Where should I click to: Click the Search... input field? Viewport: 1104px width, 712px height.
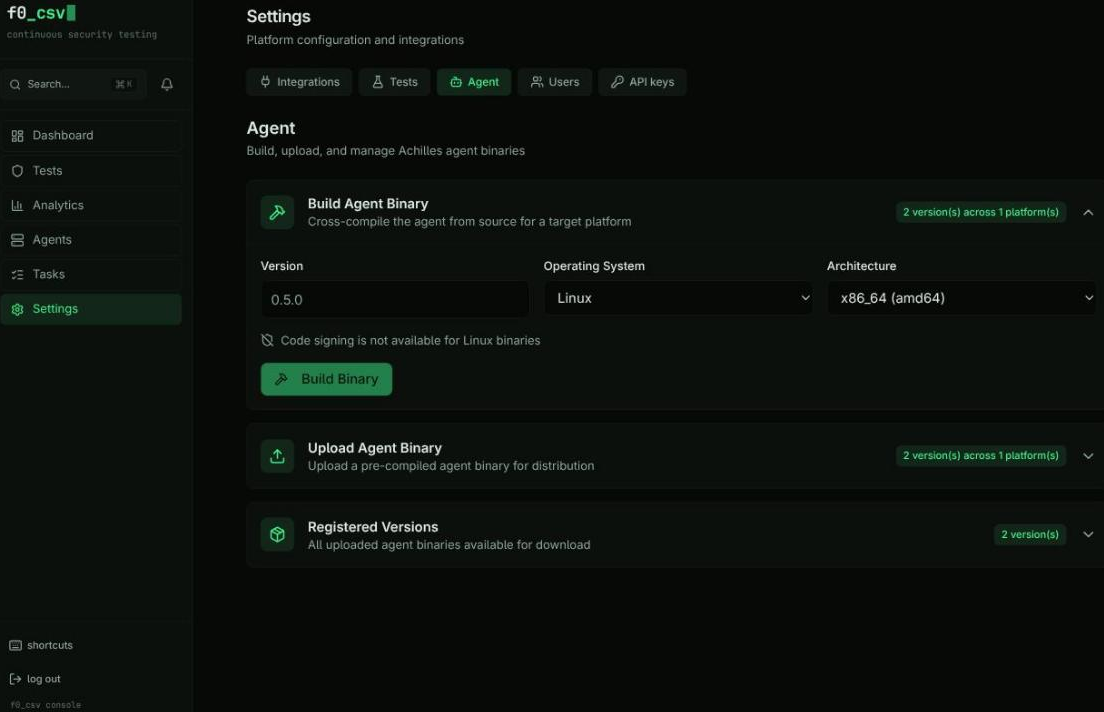[73, 85]
